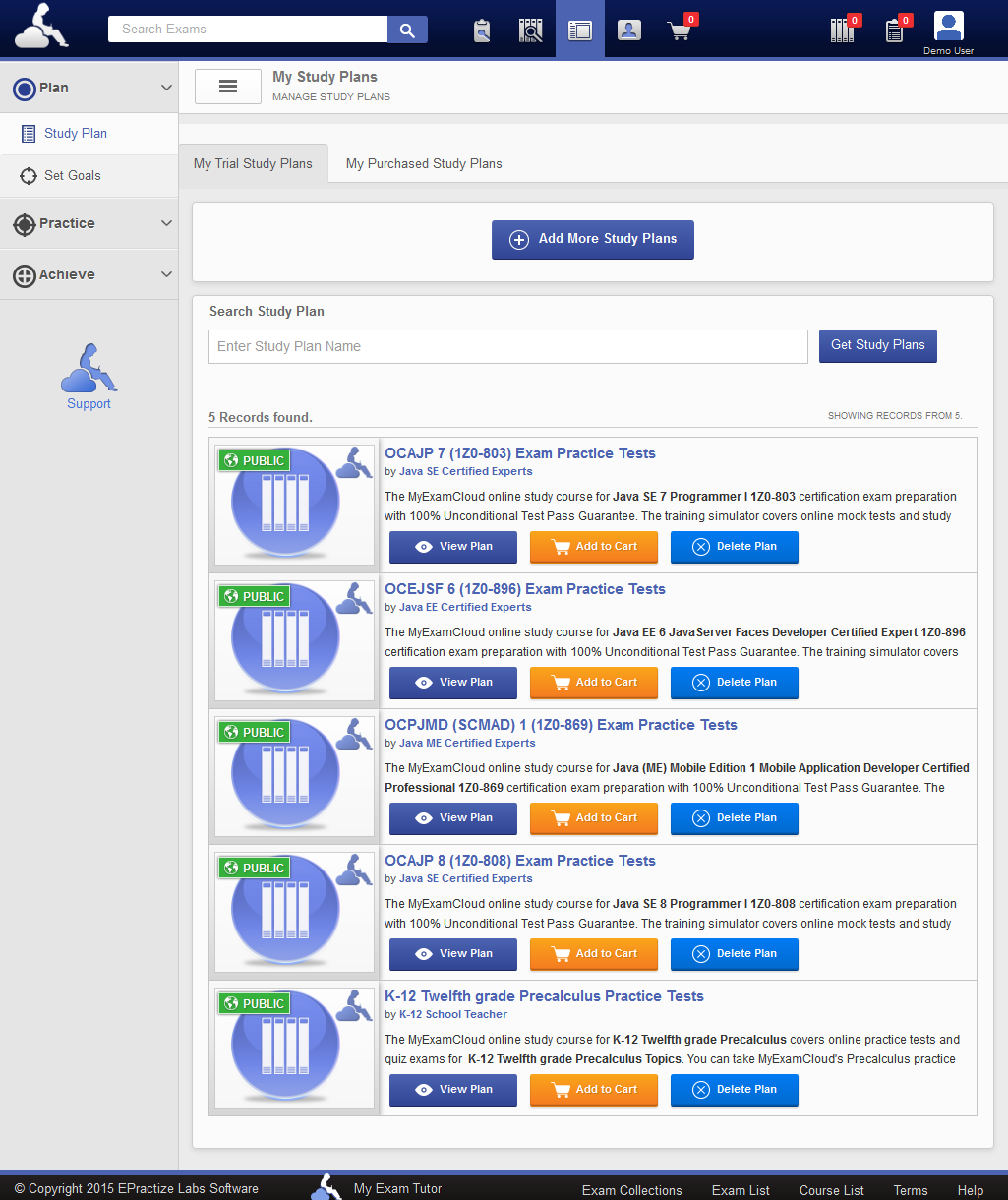The image size is (1008, 1200).
Task: Click the books search icon in header
Action: (x=531, y=30)
